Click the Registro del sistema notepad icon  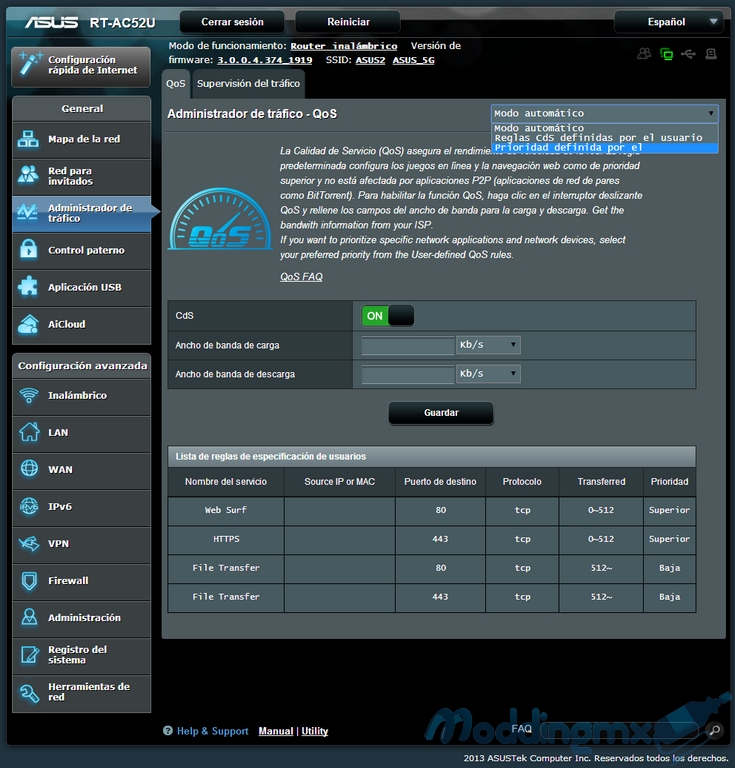coord(29,654)
